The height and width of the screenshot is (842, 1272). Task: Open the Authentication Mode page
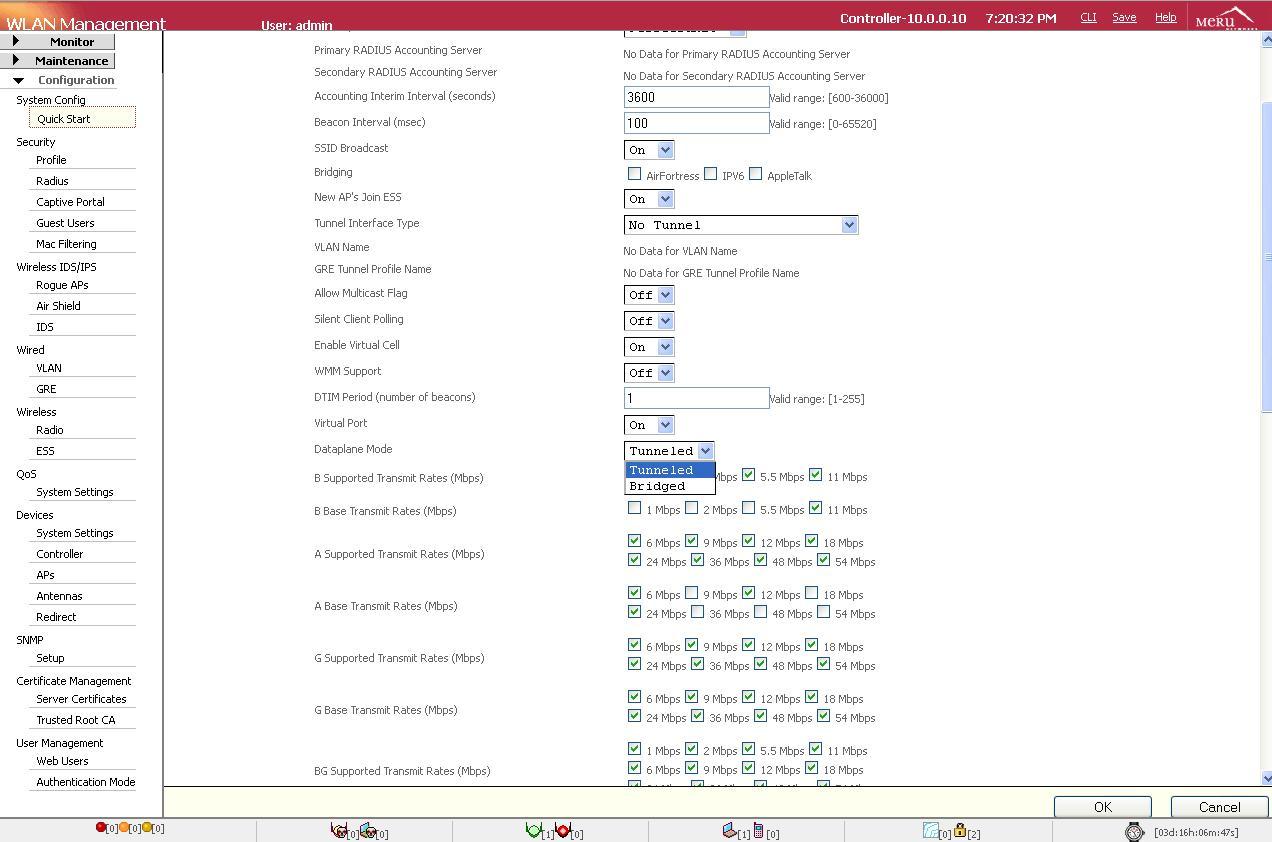point(85,782)
